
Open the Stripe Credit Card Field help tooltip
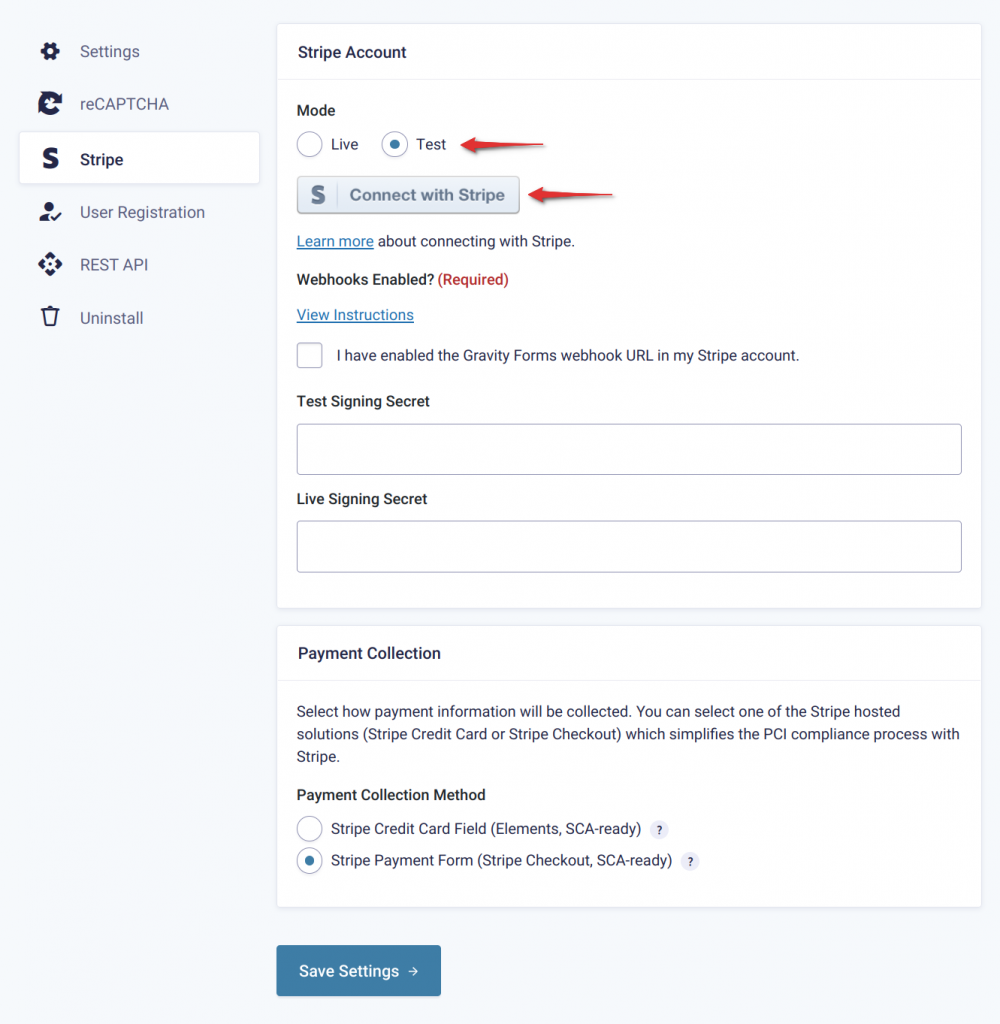[659, 829]
